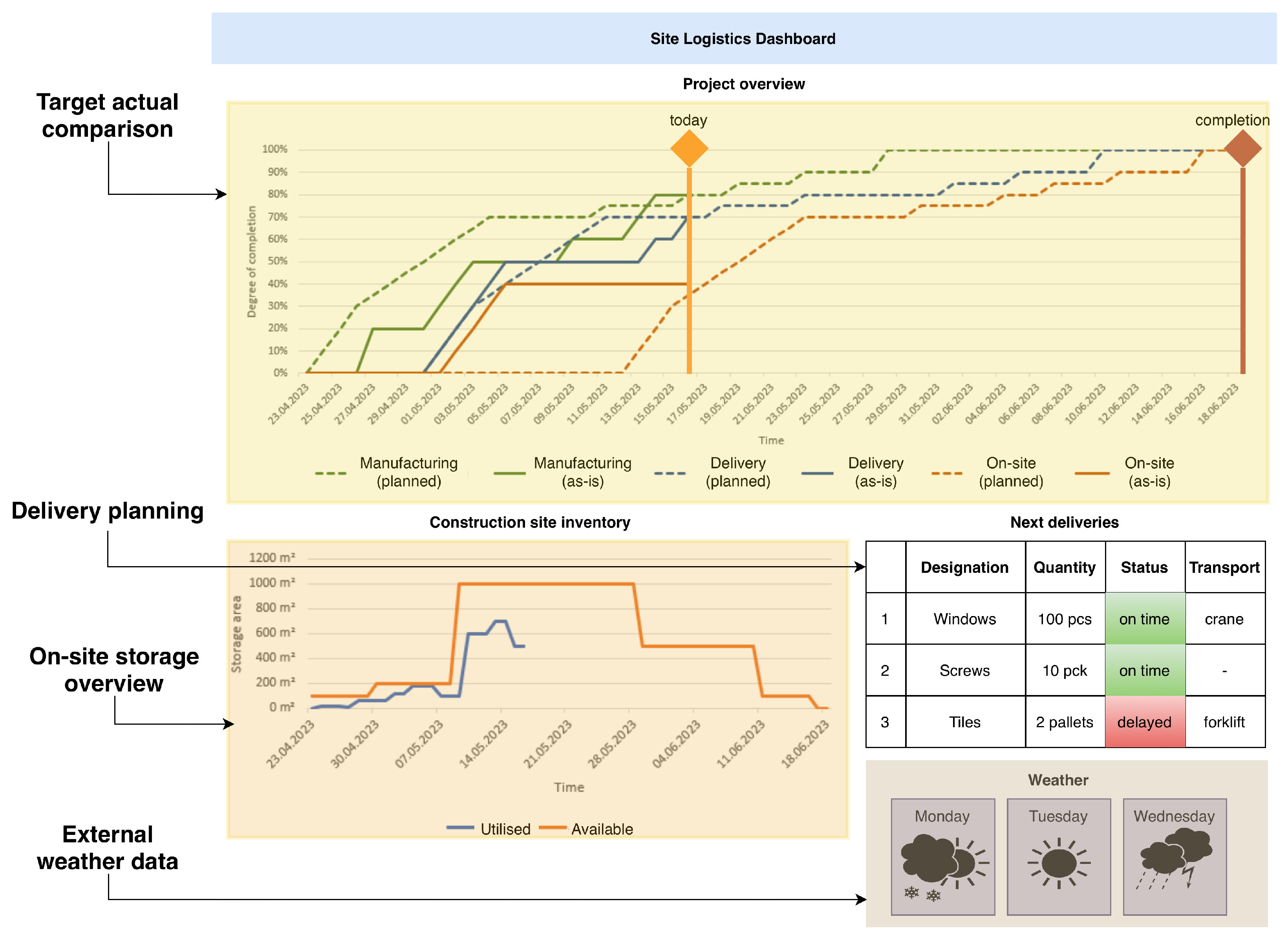The image size is (1288, 939).
Task: Click the Site Logistics Dashboard title bar
Action: coord(743,39)
